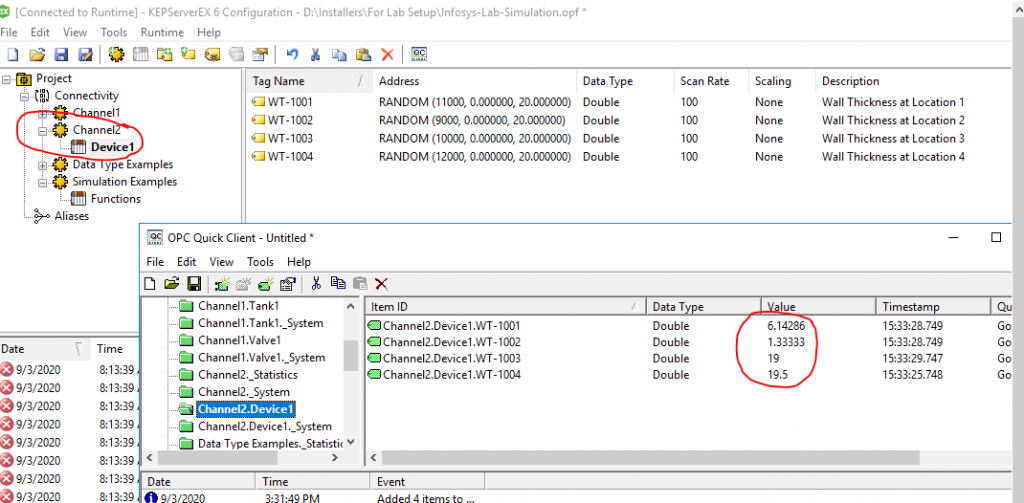Launch Quick Client from KEPServerEX toolbar
1024x503 pixels.
pos(419,55)
